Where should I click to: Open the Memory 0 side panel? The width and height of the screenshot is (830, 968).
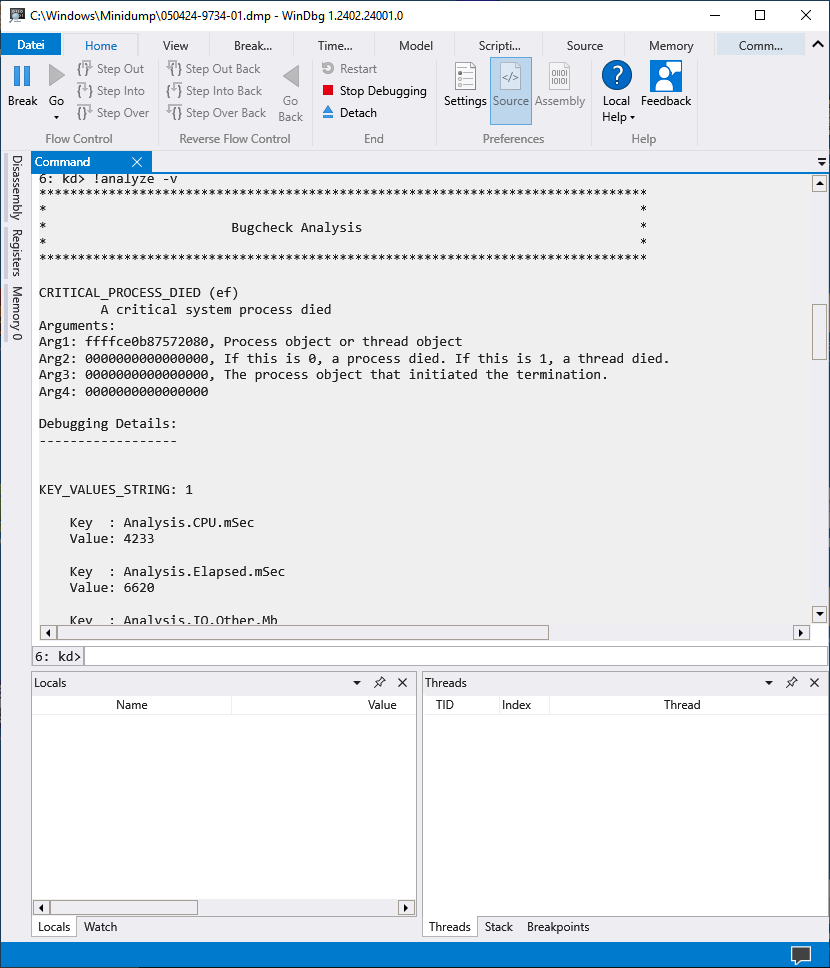[17, 313]
